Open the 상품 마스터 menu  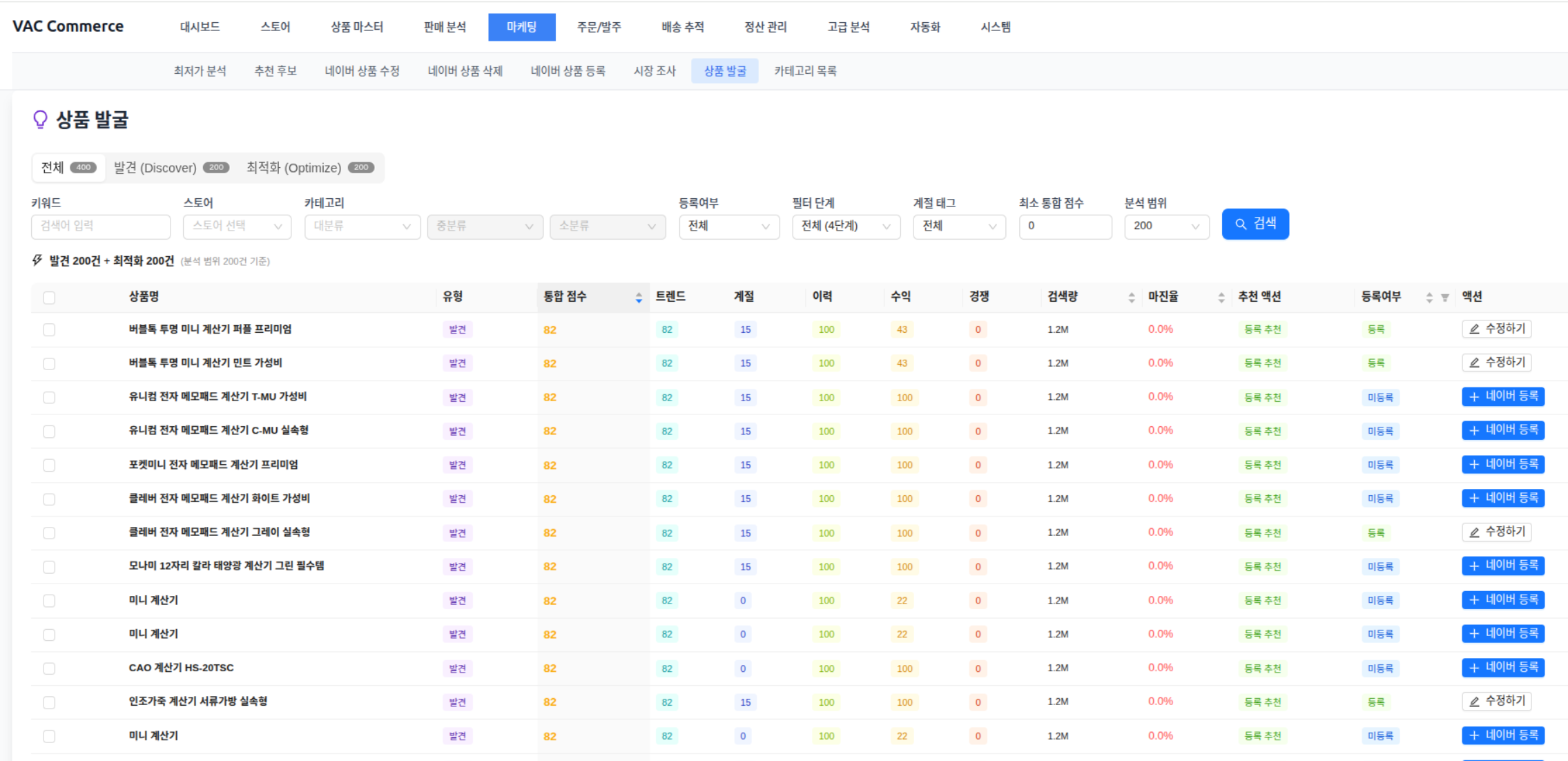357,27
